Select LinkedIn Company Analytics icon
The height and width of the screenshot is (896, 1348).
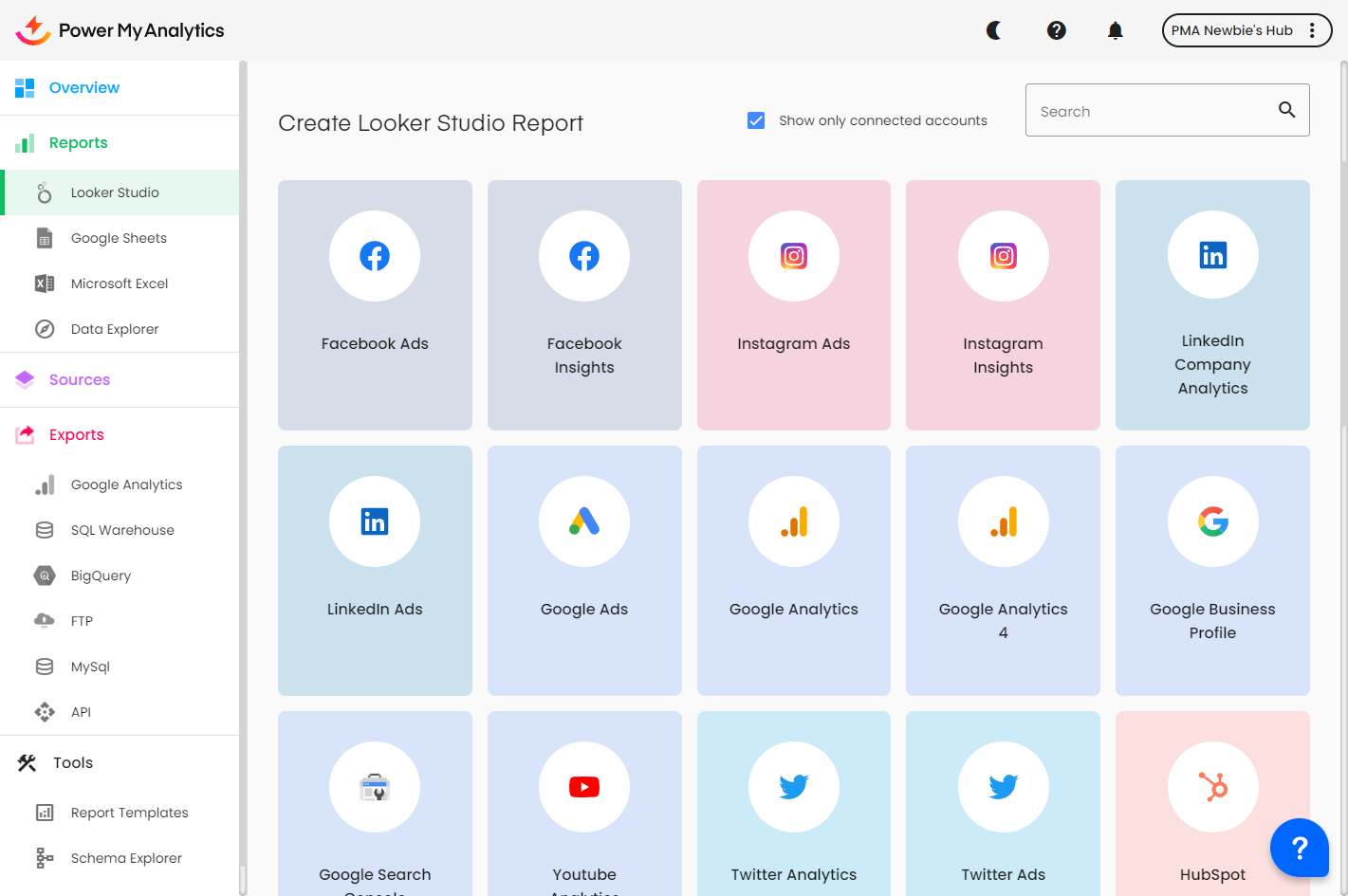(1212, 256)
